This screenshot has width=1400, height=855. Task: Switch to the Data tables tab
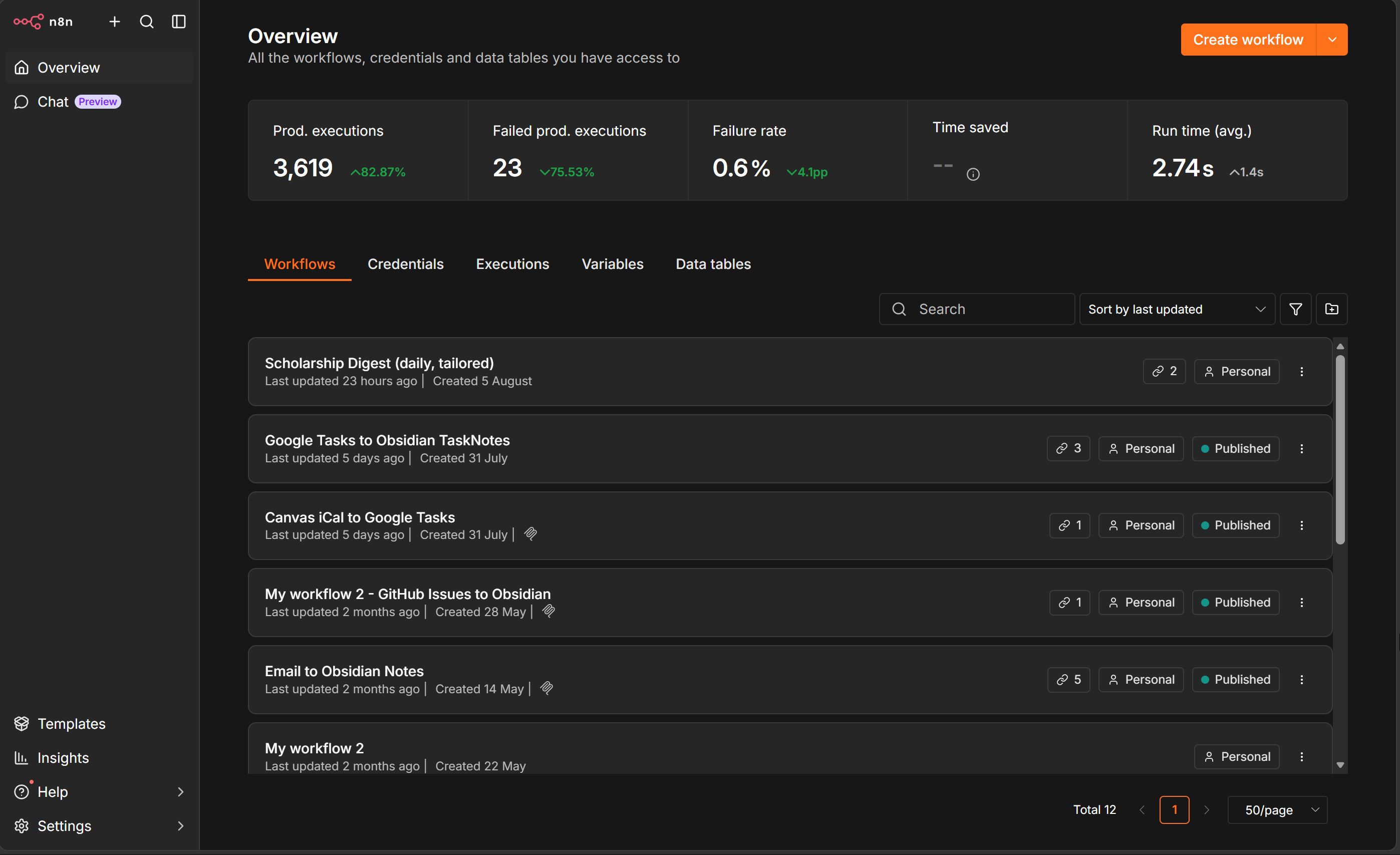pyautogui.click(x=713, y=264)
